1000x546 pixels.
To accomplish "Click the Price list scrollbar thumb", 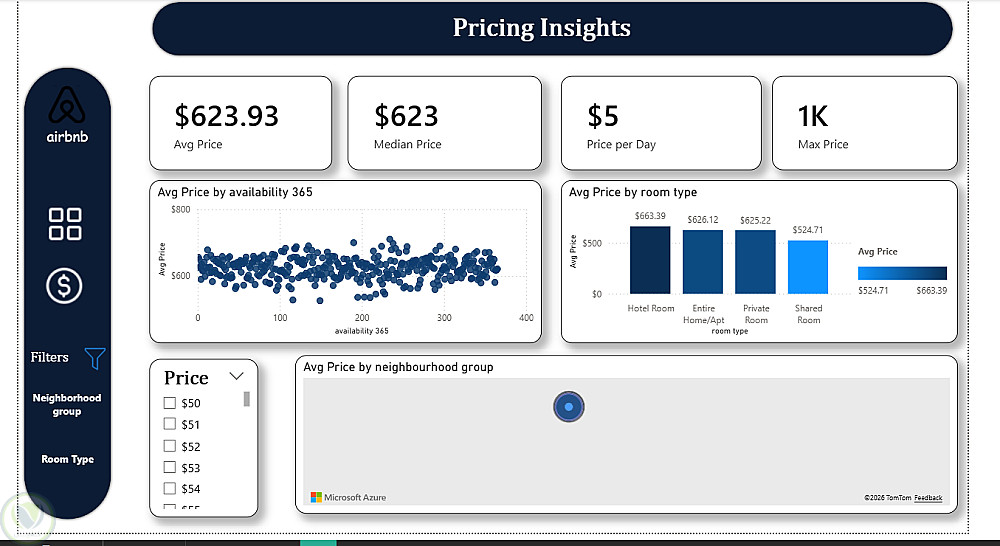I will [247, 399].
